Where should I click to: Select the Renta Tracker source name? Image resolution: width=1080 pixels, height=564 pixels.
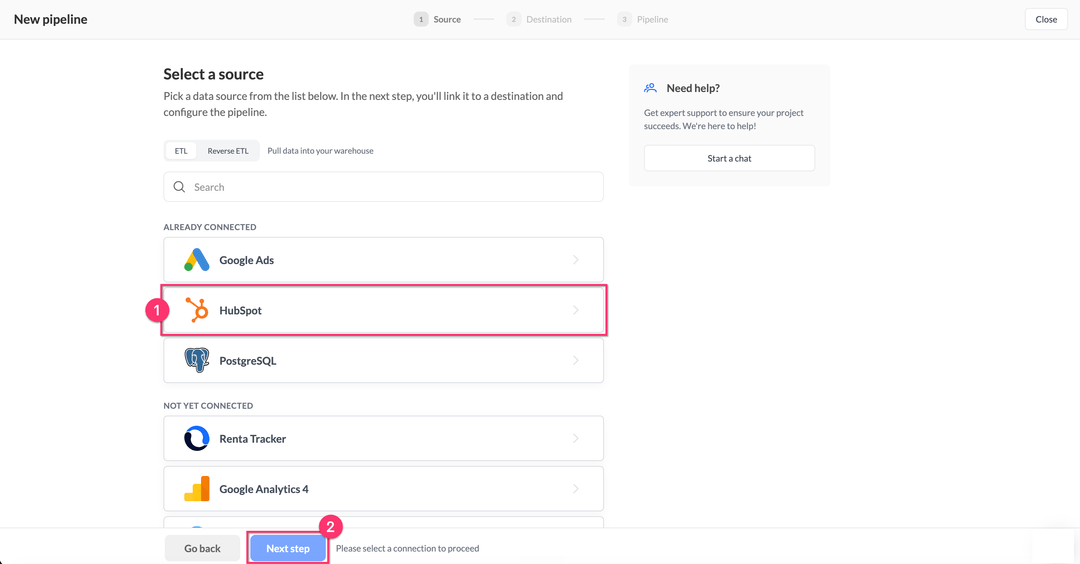click(x=253, y=438)
